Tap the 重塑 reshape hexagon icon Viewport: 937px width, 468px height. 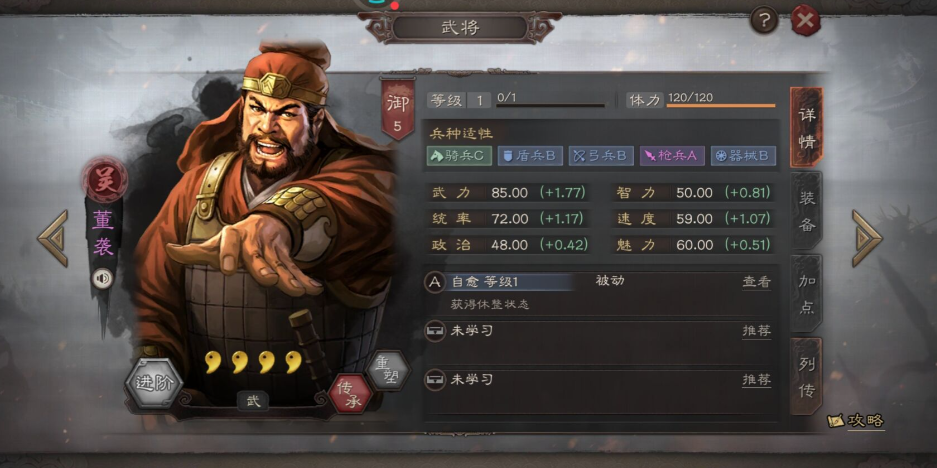point(389,370)
